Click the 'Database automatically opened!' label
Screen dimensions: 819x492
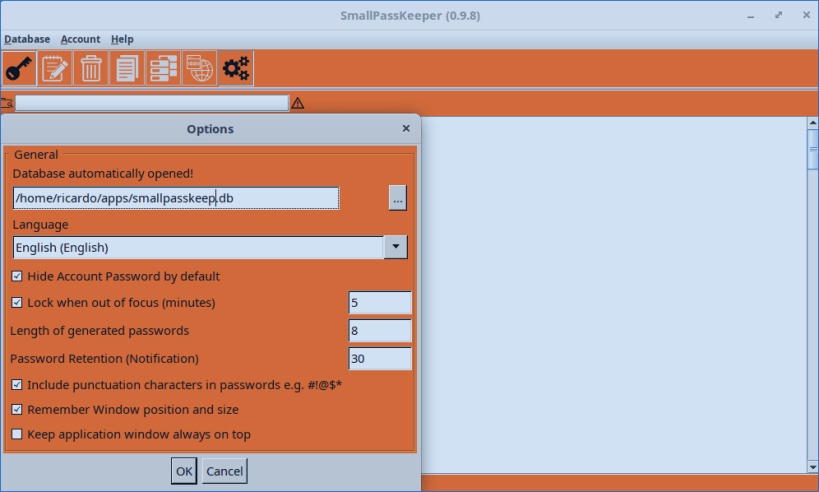pyautogui.click(x=103, y=173)
